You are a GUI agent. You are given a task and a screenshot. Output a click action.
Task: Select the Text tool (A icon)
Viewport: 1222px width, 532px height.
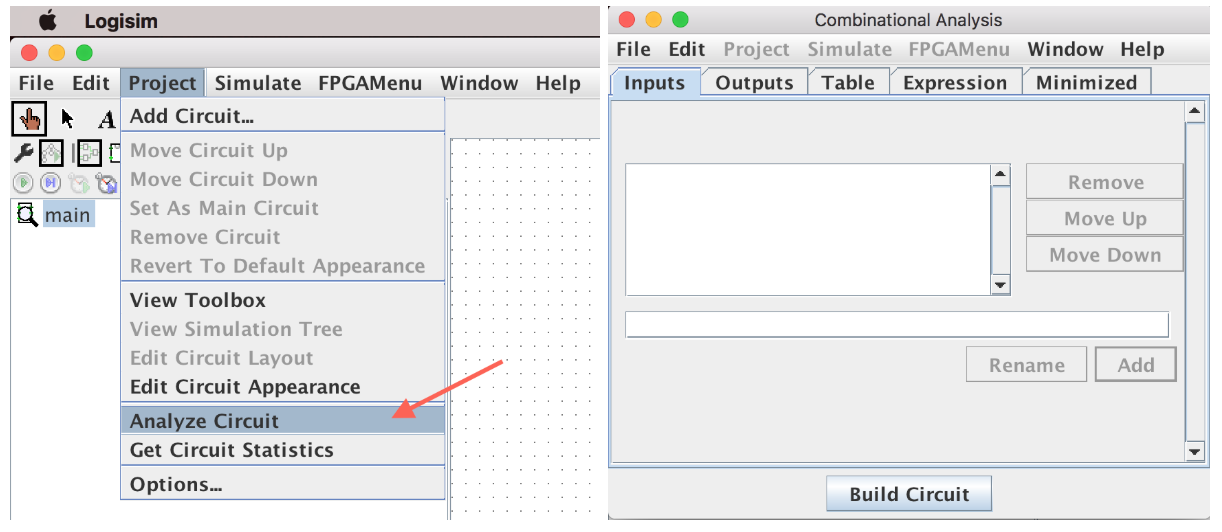point(106,120)
